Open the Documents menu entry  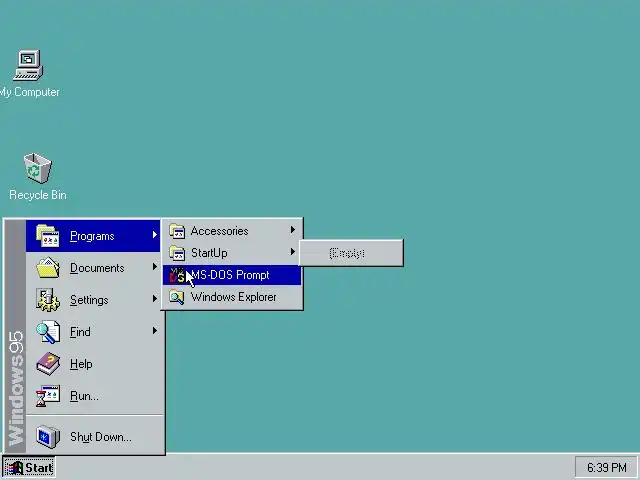tap(93, 268)
